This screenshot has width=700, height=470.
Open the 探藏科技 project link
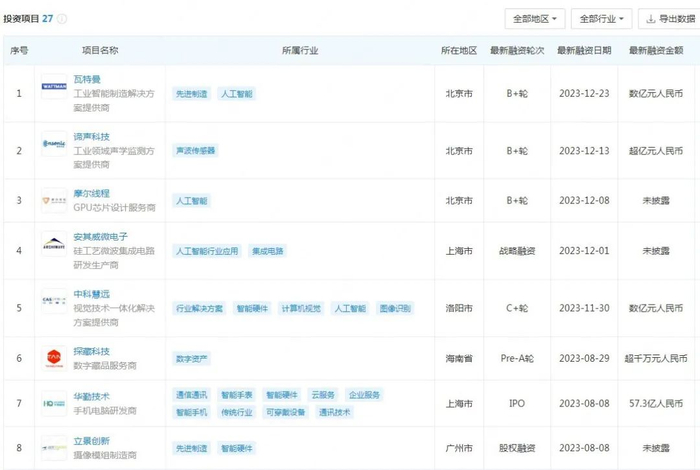[92, 351]
